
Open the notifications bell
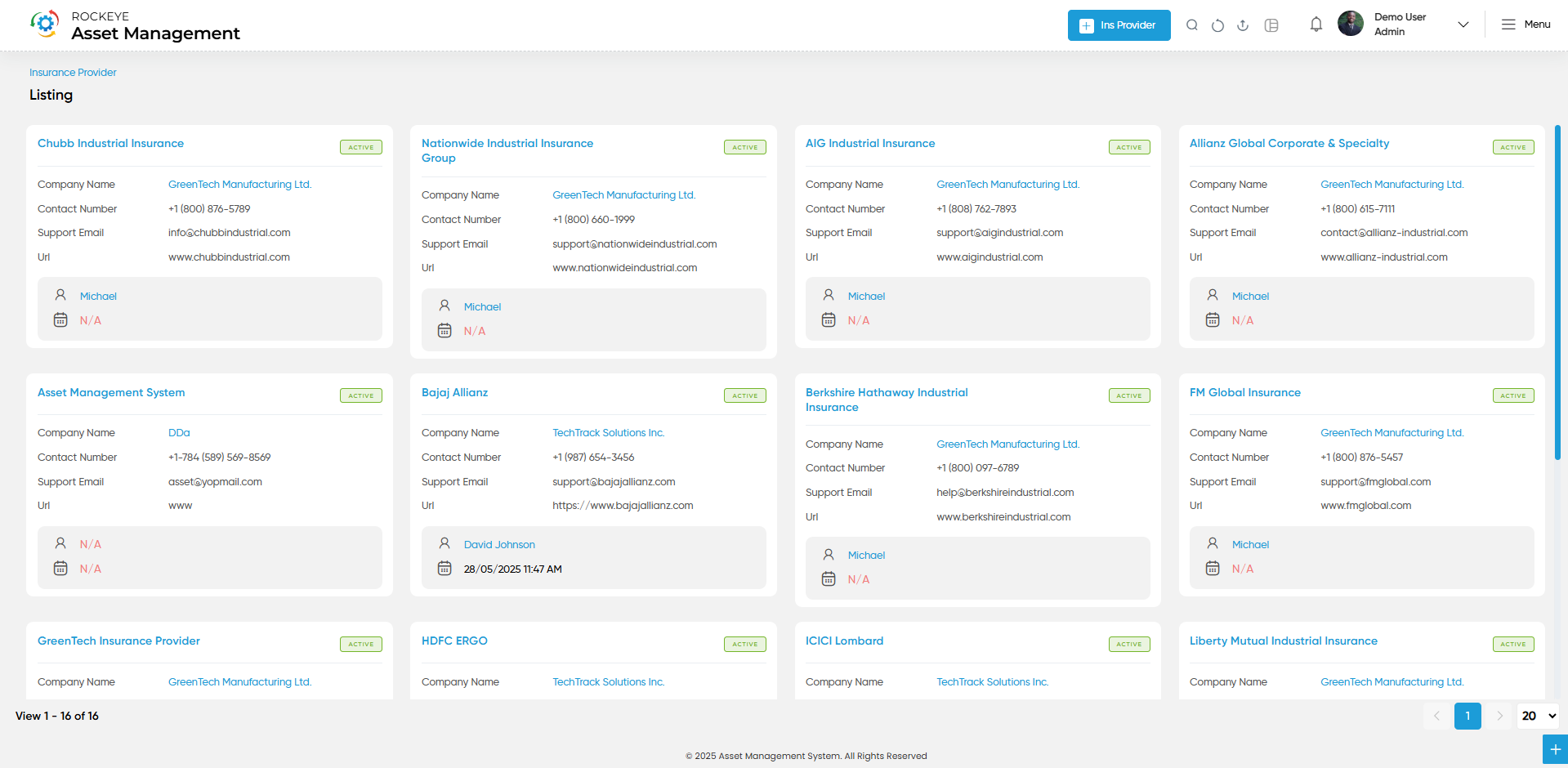click(1316, 25)
